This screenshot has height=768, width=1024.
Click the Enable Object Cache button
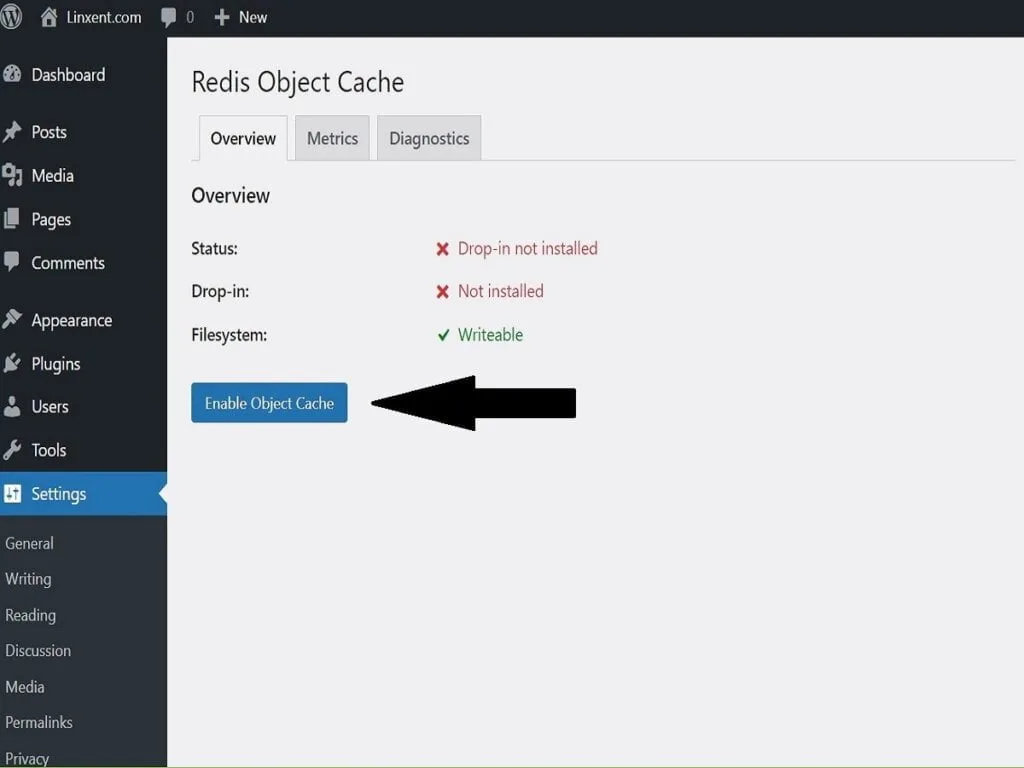(x=269, y=403)
